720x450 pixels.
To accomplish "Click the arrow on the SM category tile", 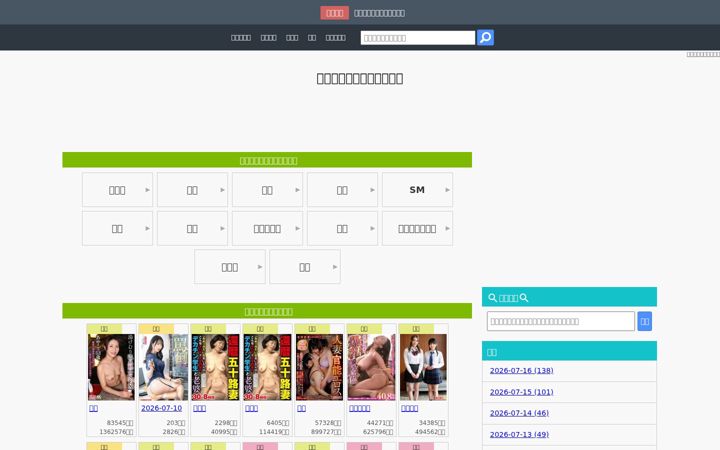I will tap(447, 190).
